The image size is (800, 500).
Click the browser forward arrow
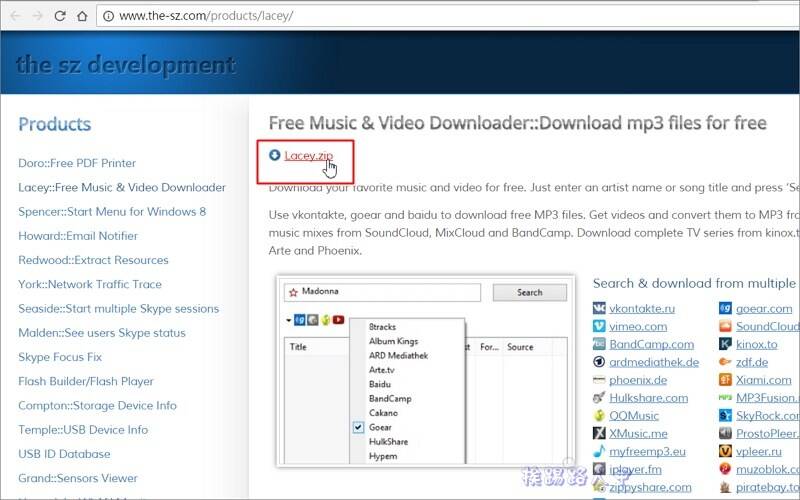pyautogui.click(x=38, y=16)
